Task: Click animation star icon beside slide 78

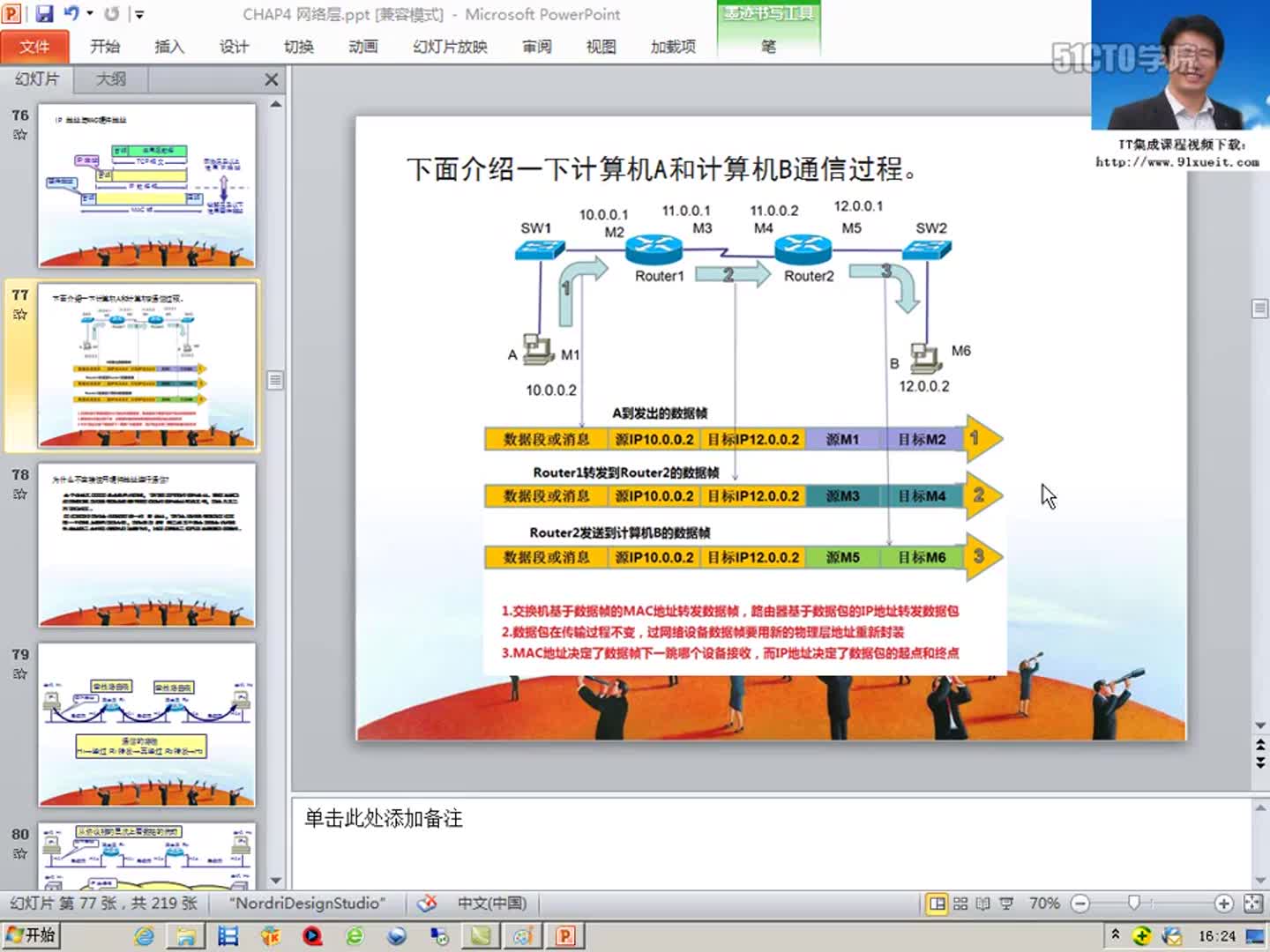Action: tap(20, 495)
